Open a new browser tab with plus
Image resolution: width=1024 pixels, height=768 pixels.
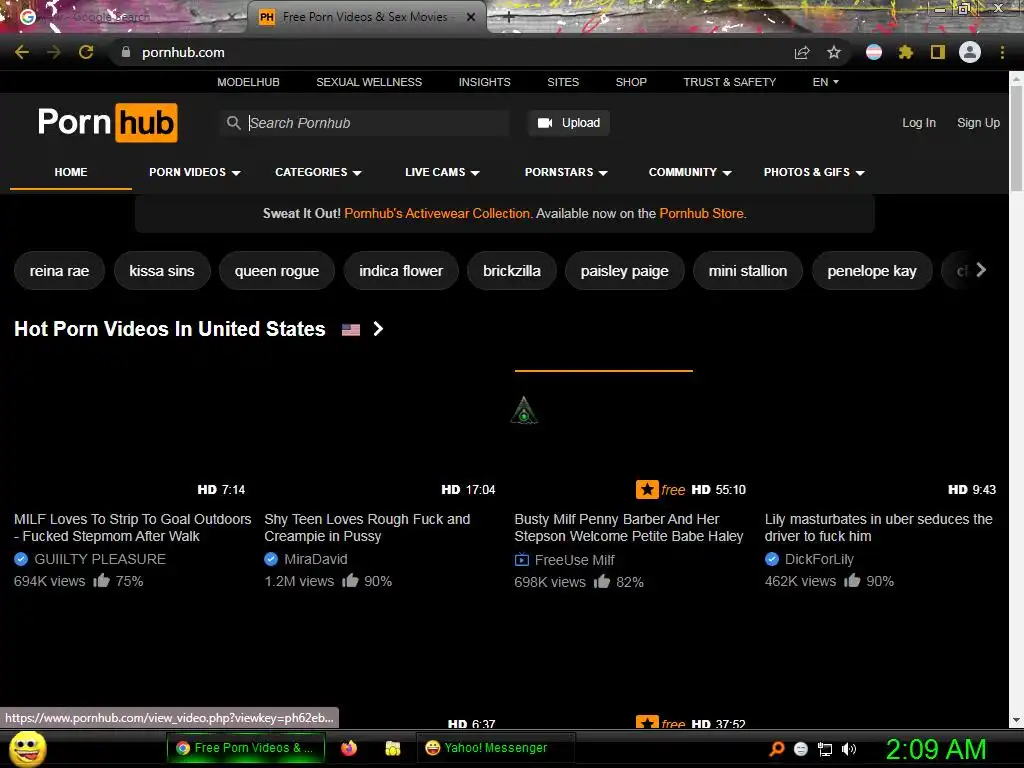[509, 18]
